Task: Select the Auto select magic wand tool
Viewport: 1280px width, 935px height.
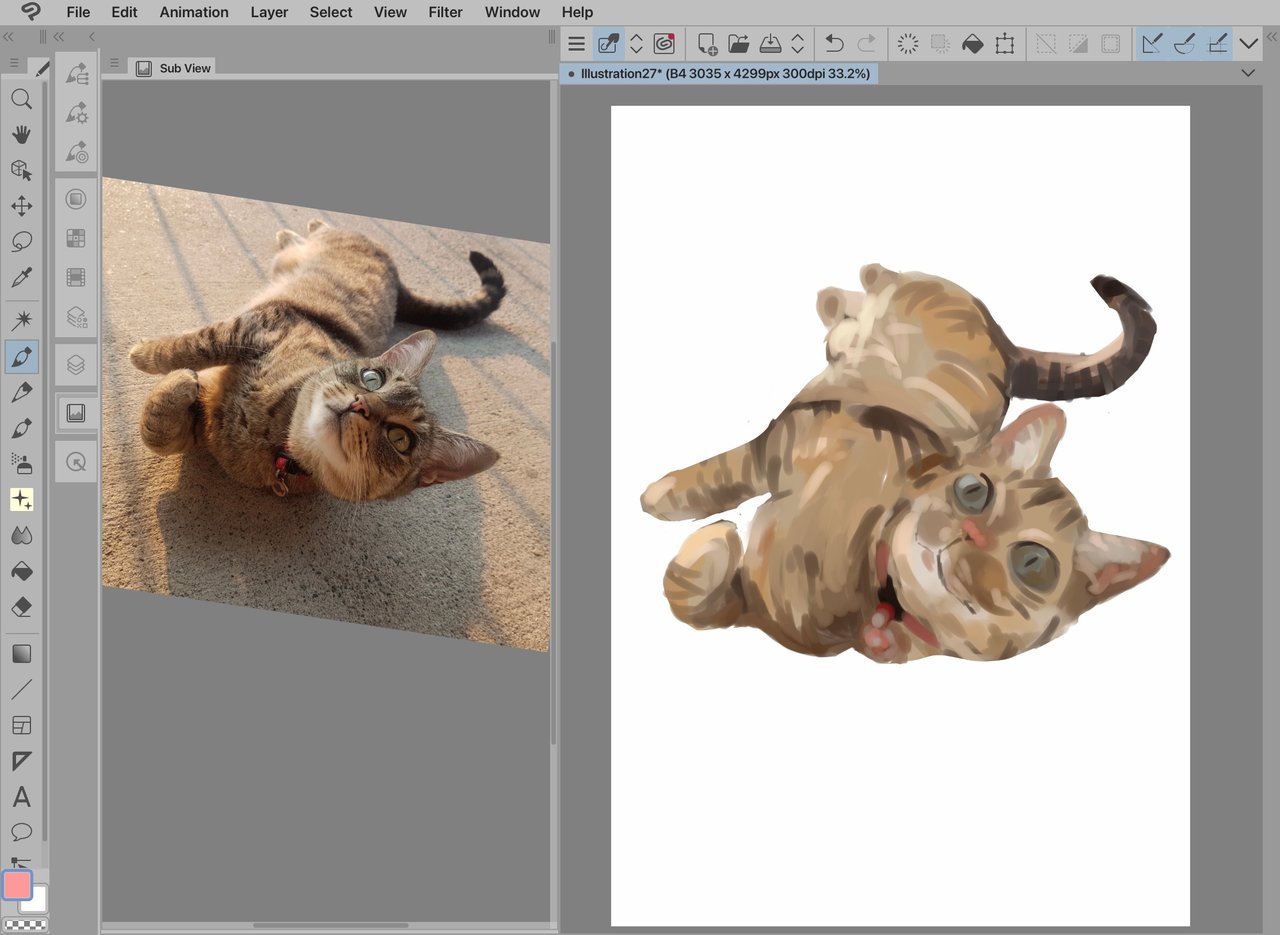Action: (x=21, y=320)
